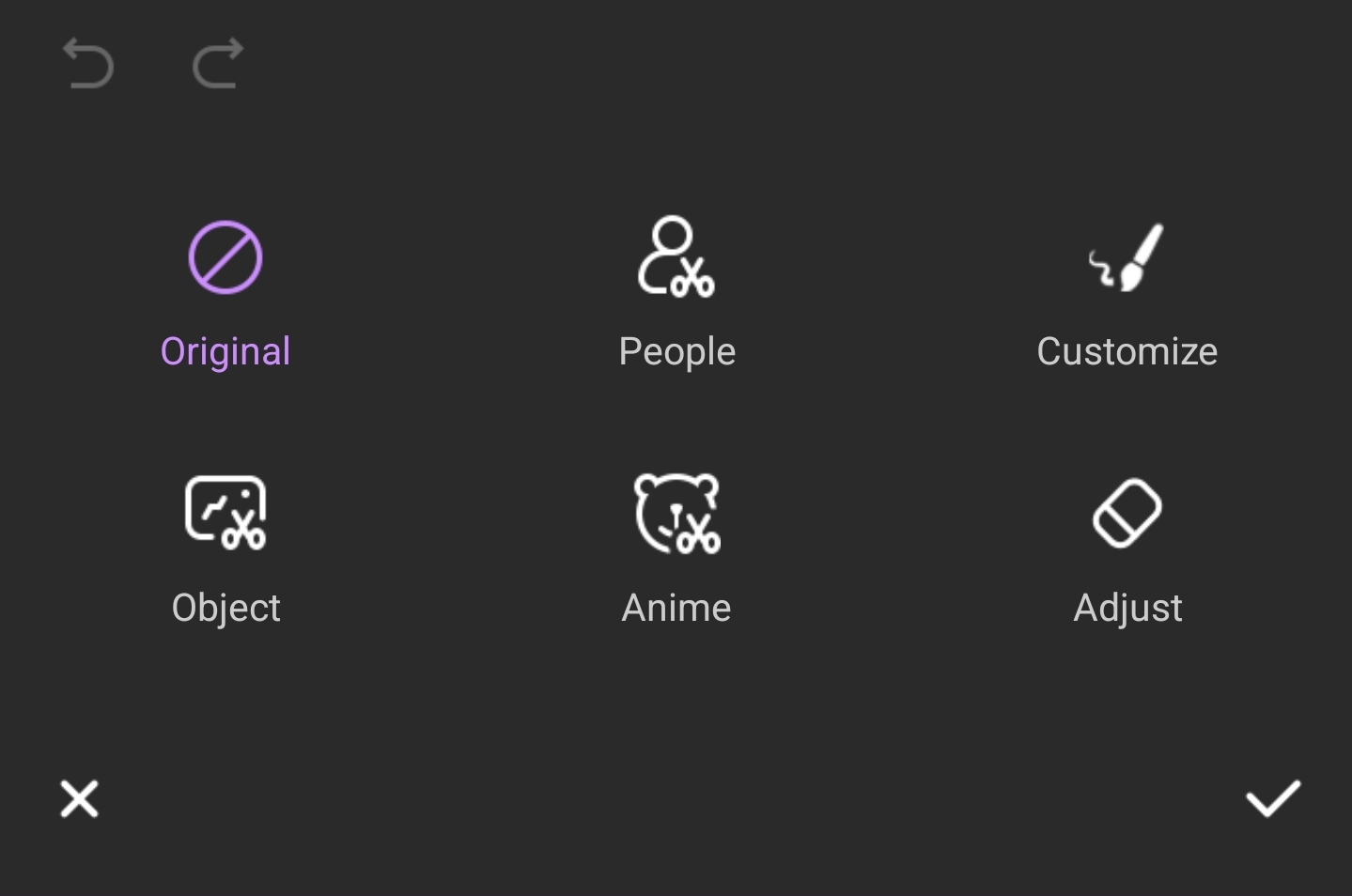Open the Adjust eraser icon
The height and width of the screenshot is (896, 1352).
click(1127, 513)
